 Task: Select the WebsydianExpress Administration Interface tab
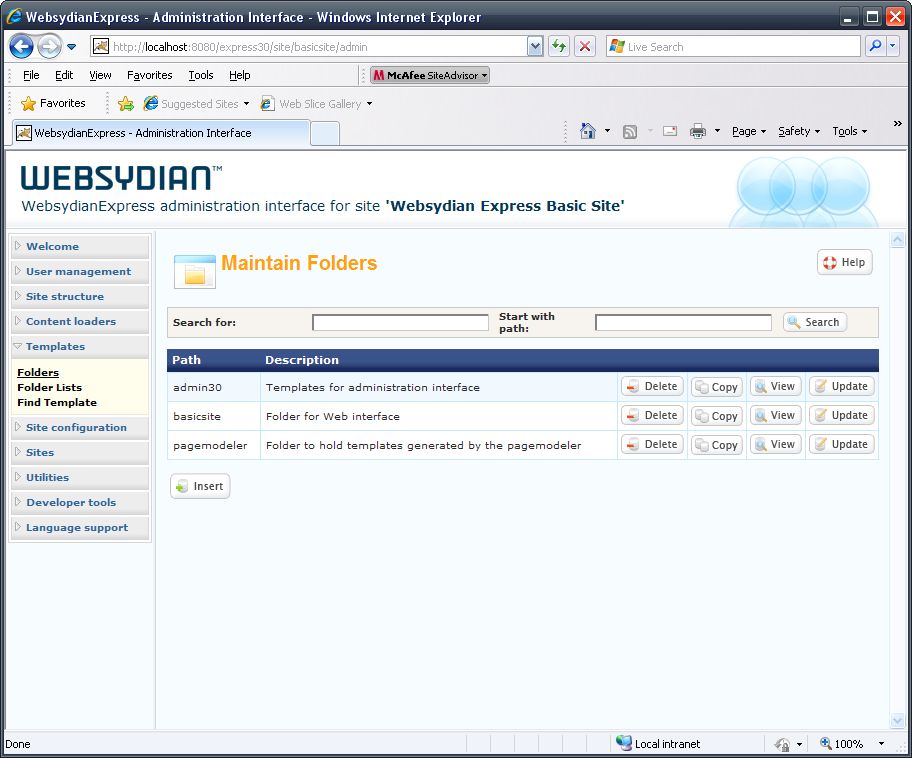pos(161,133)
